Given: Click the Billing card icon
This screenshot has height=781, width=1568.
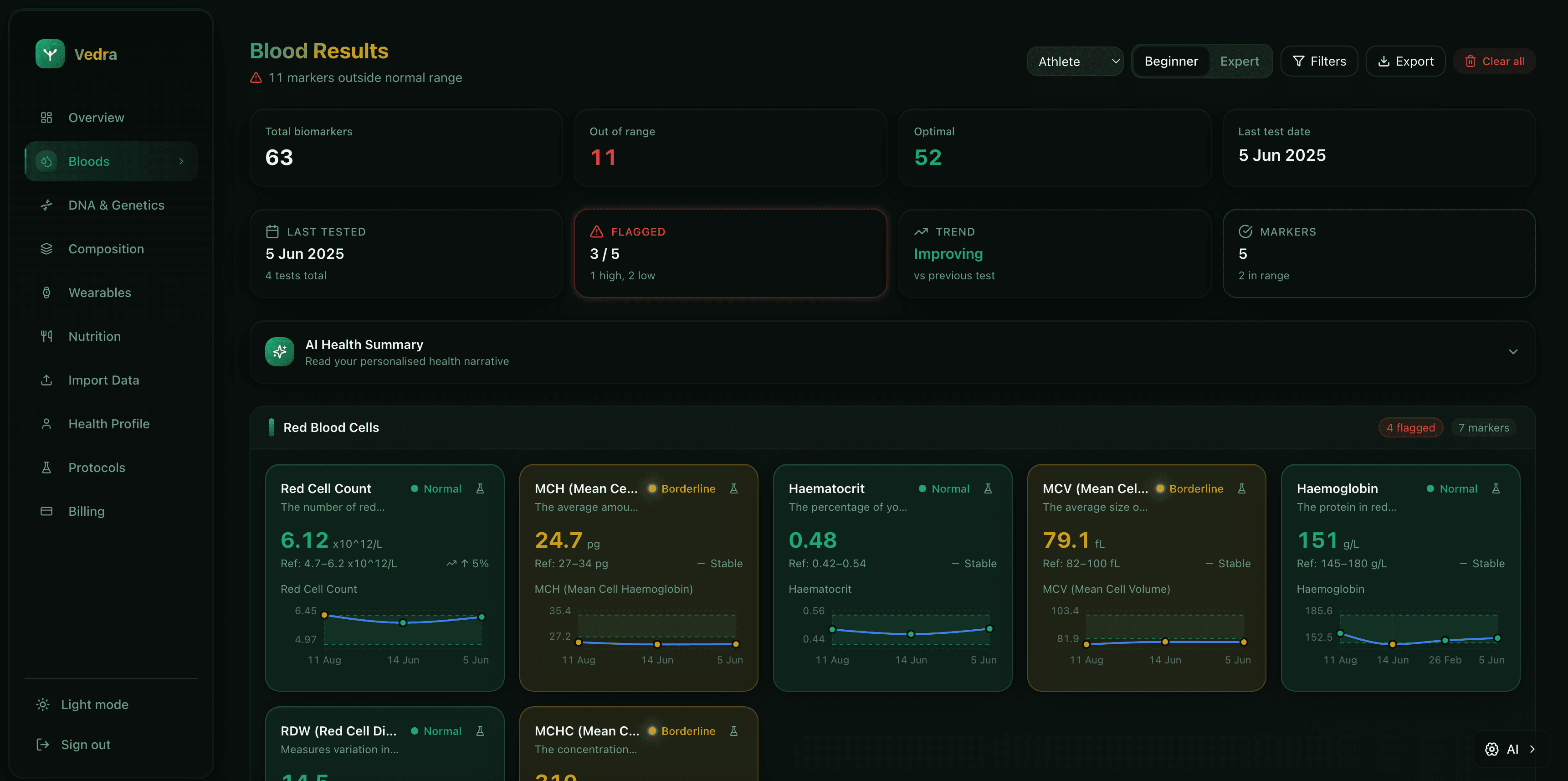Looking at the screenshot, I should pyautogui.click(x=46, y=511).
